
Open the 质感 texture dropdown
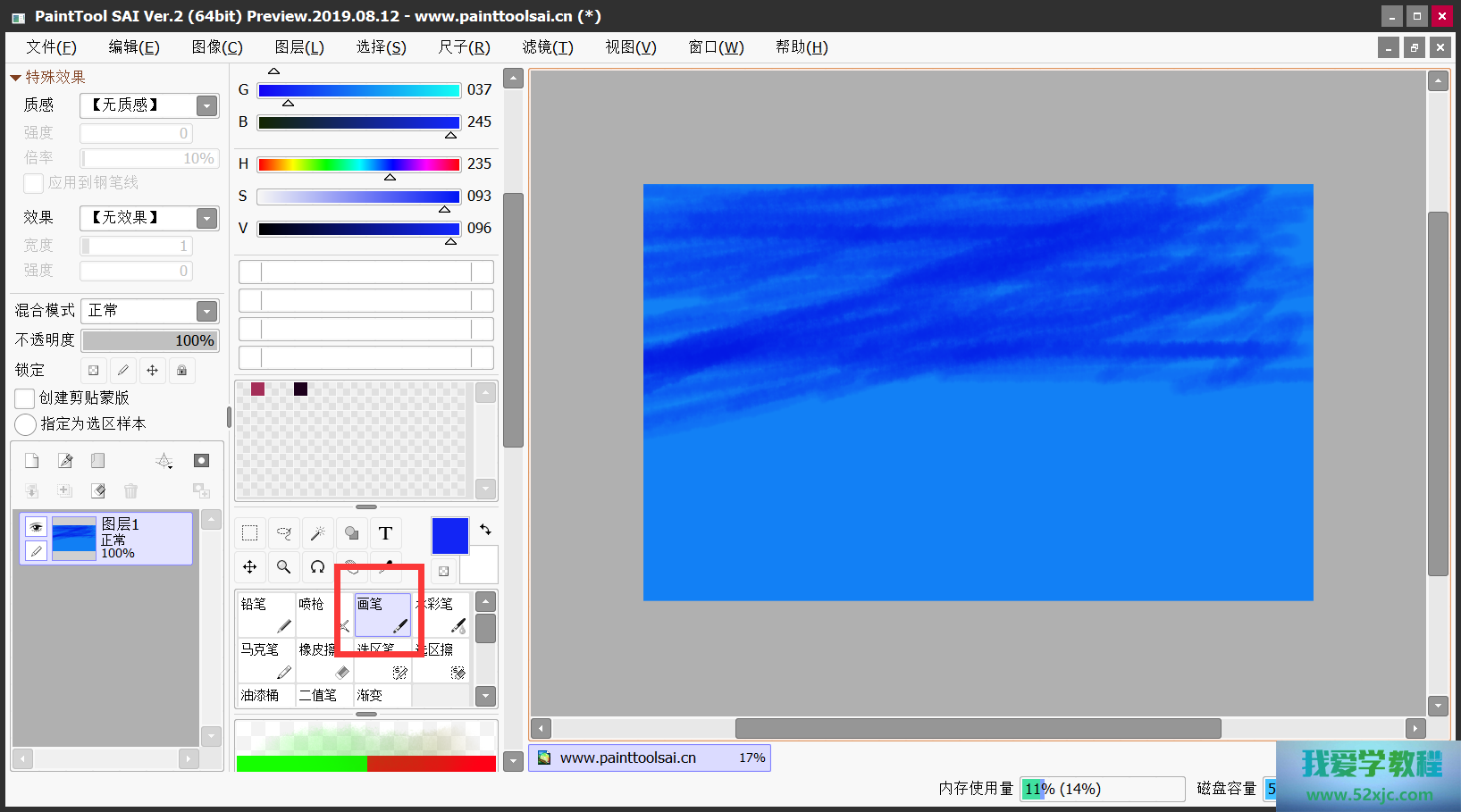[206, 105]
